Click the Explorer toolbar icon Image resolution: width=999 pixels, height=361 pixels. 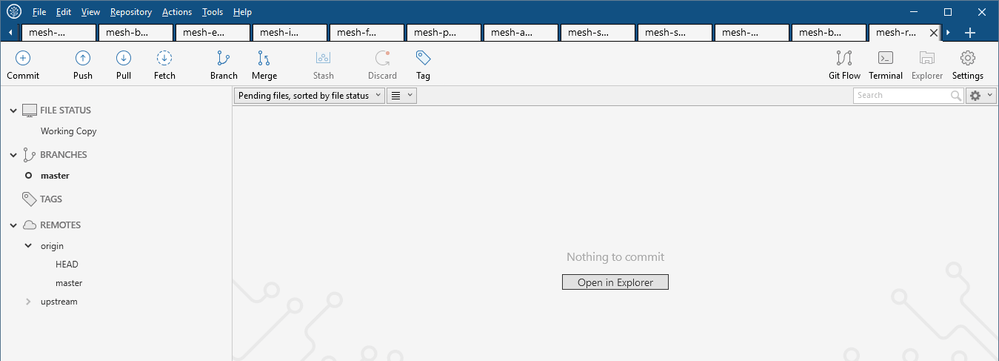tap(927, 59)
